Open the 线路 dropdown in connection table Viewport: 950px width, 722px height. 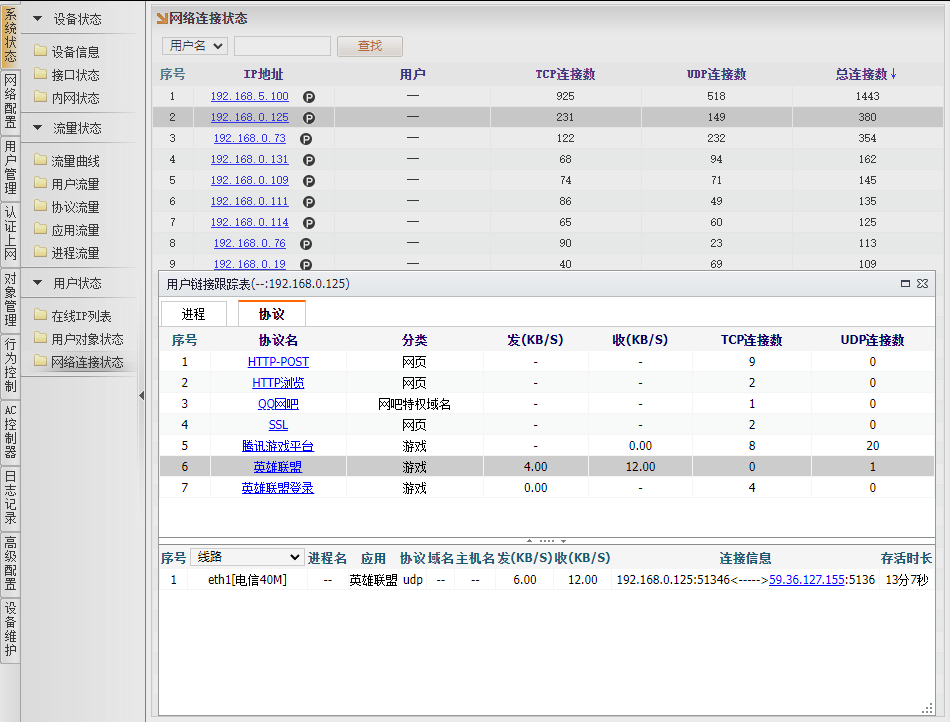point(247,557)
